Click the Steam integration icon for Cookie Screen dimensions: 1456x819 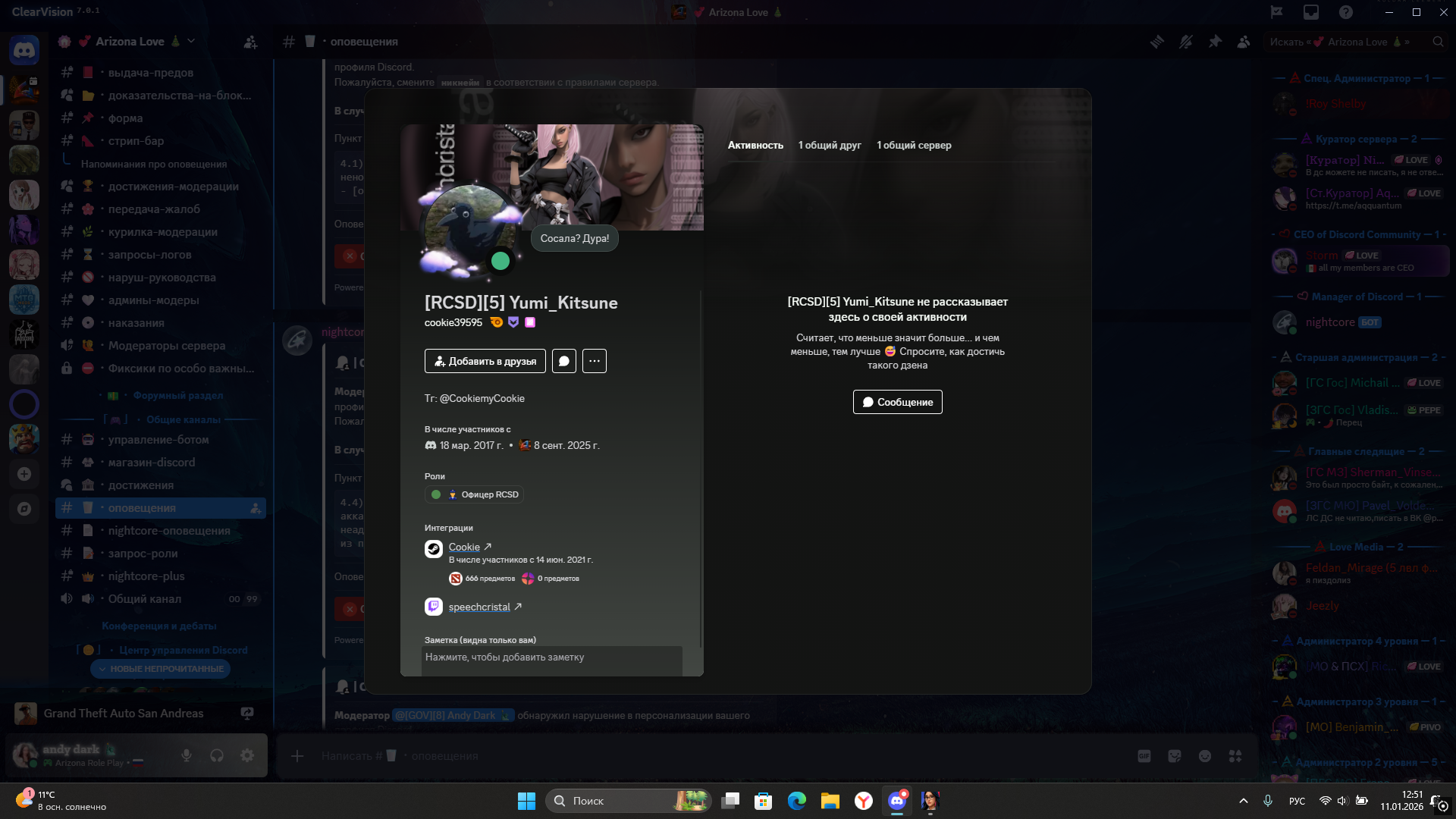(434, 549)
